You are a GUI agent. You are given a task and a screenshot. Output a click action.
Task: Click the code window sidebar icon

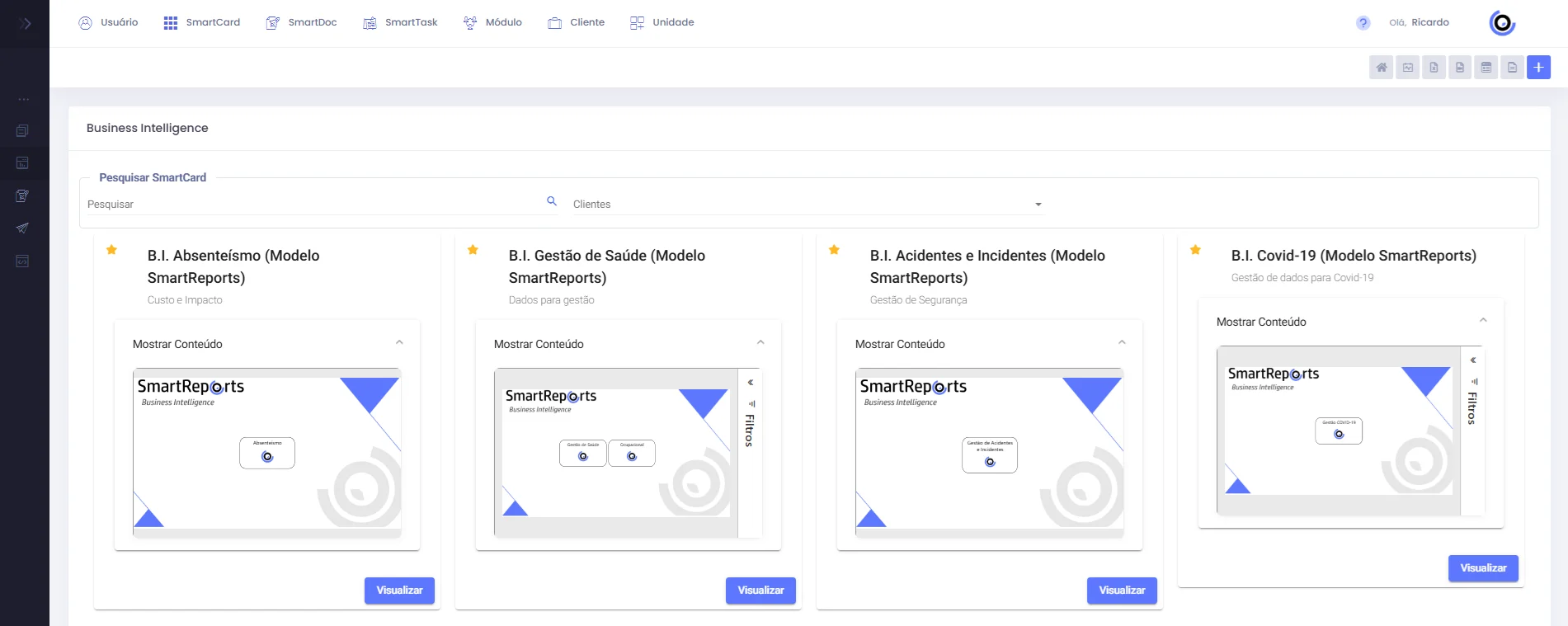pos(22,261)
